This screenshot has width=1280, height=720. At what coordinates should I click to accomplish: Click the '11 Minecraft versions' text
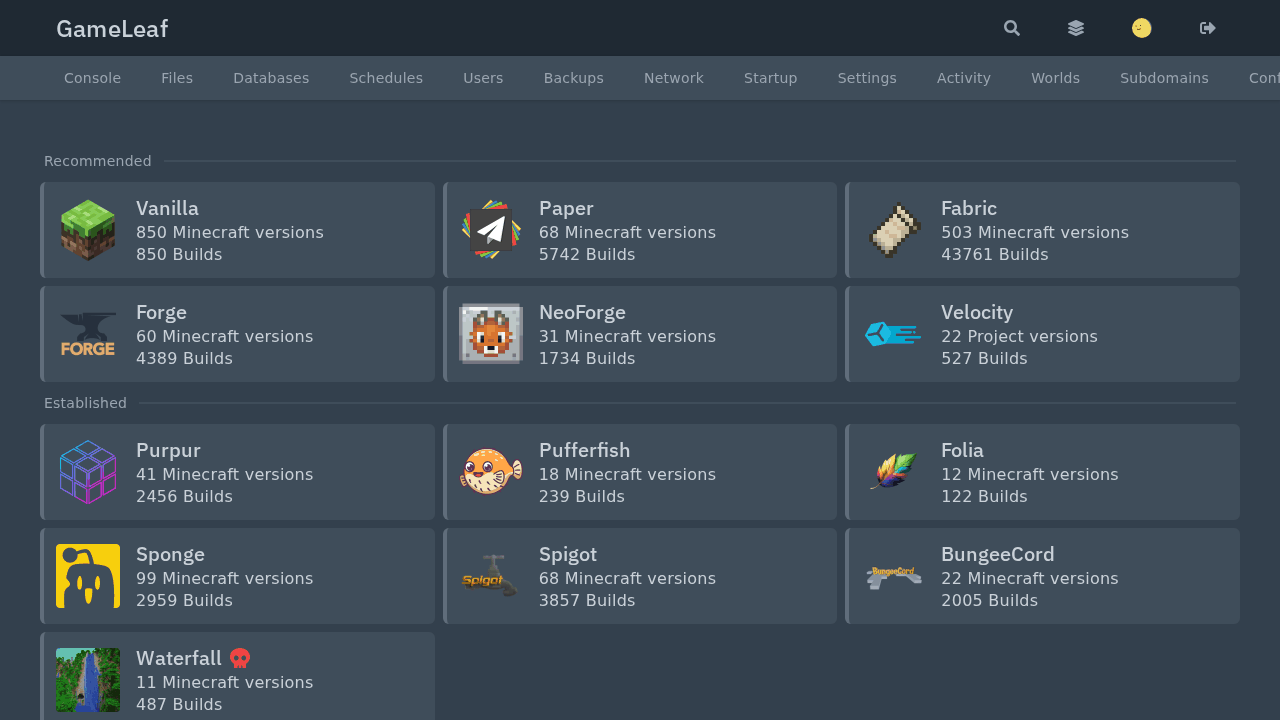(225, 682)
